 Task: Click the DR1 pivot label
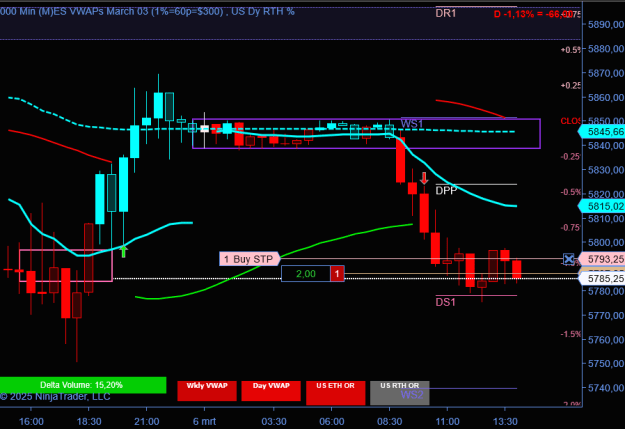coord(446,14)
